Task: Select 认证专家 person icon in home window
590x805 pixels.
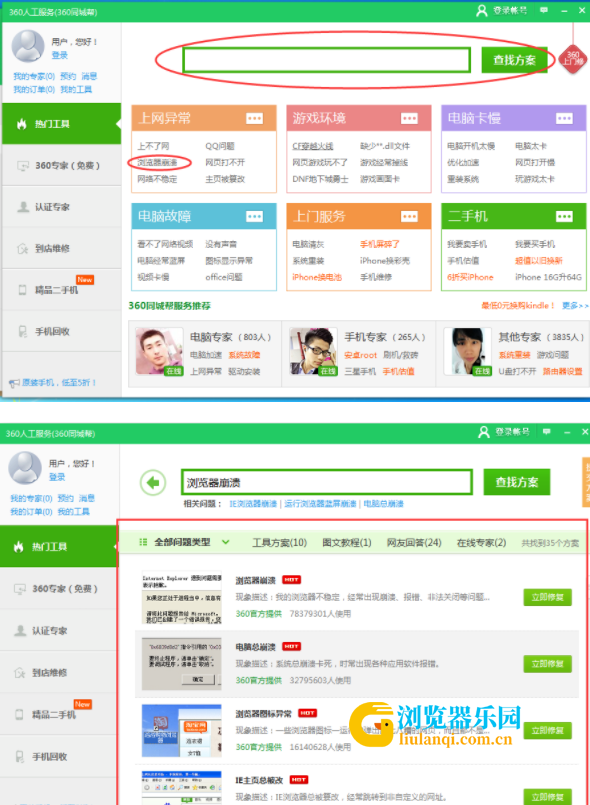Action: pos(23,207)
